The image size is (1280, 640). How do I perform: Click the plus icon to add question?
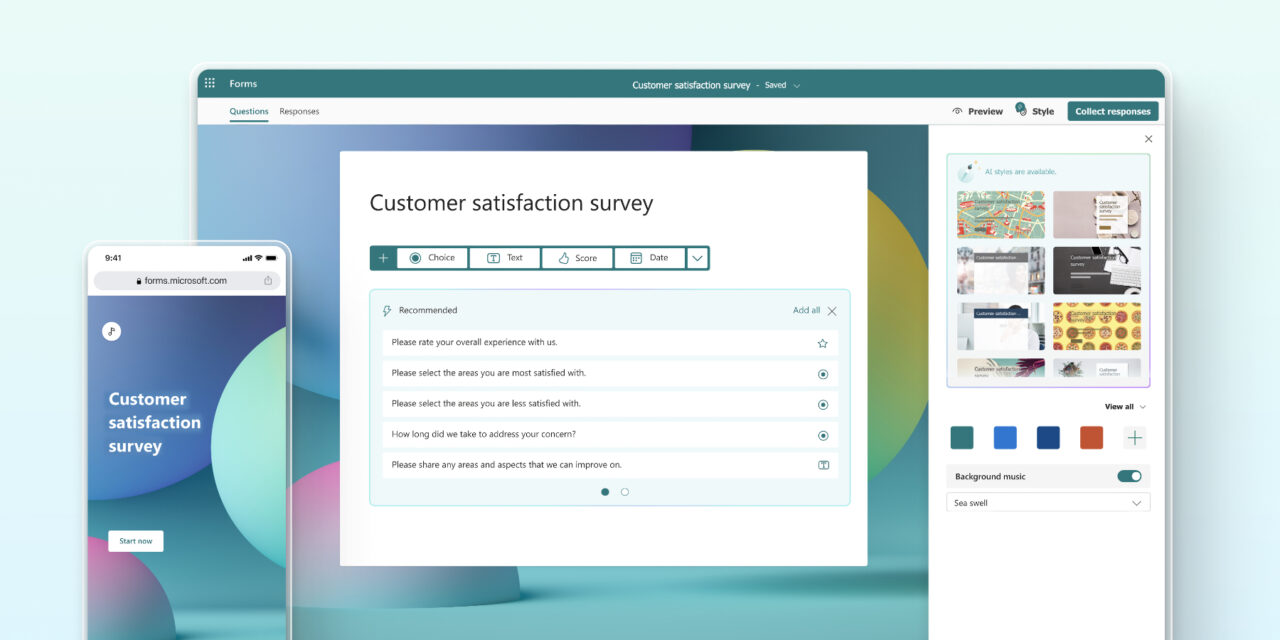pos(383,258)
